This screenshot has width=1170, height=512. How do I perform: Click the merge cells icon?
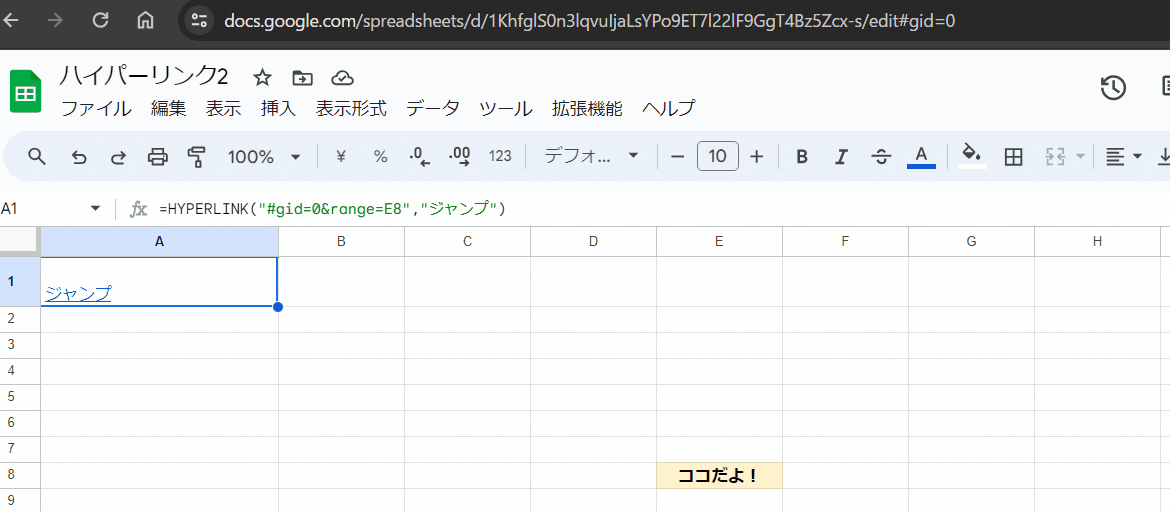(1054, 157)
